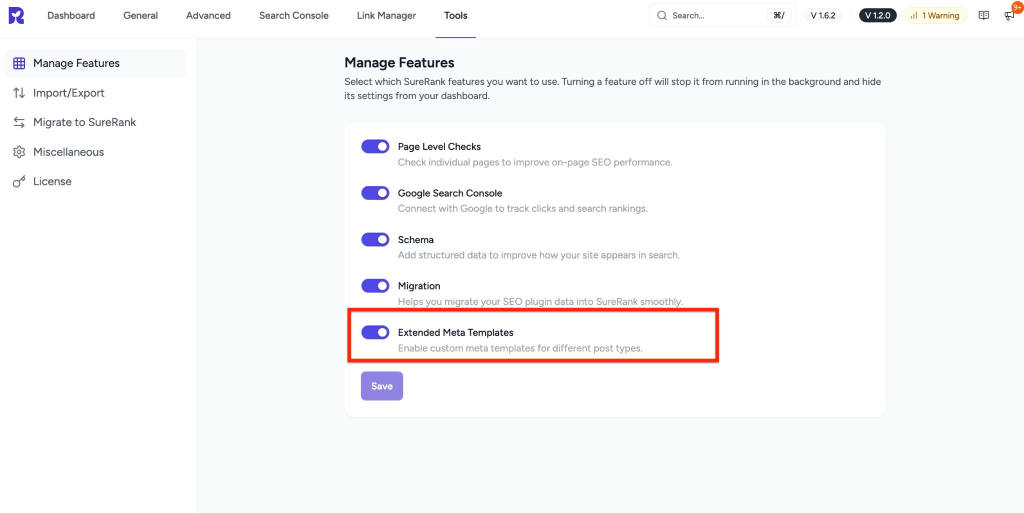Image resolution: width=1024 pixels, height=513 pixels.
Task: Select the Tools tab
Action: (456, 16)
